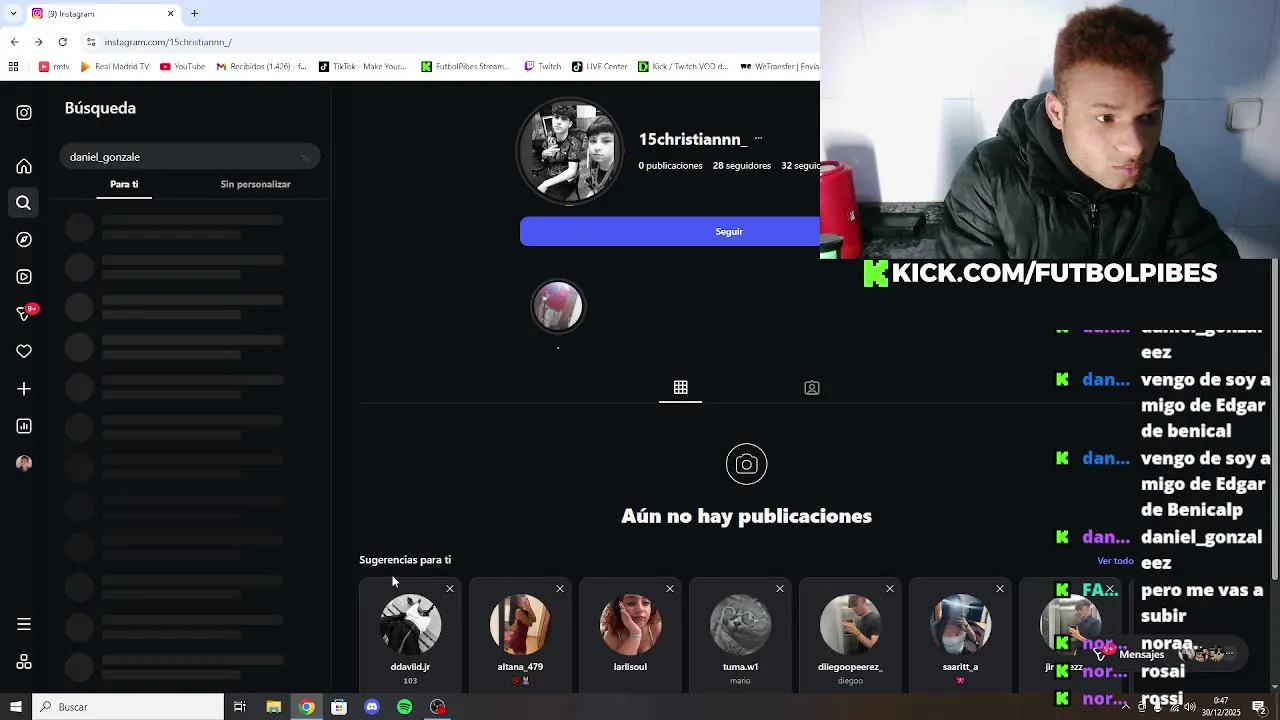Open lariisoul suggested profile picture
The height and width of the screenshot is (720, 1280).
630,624
